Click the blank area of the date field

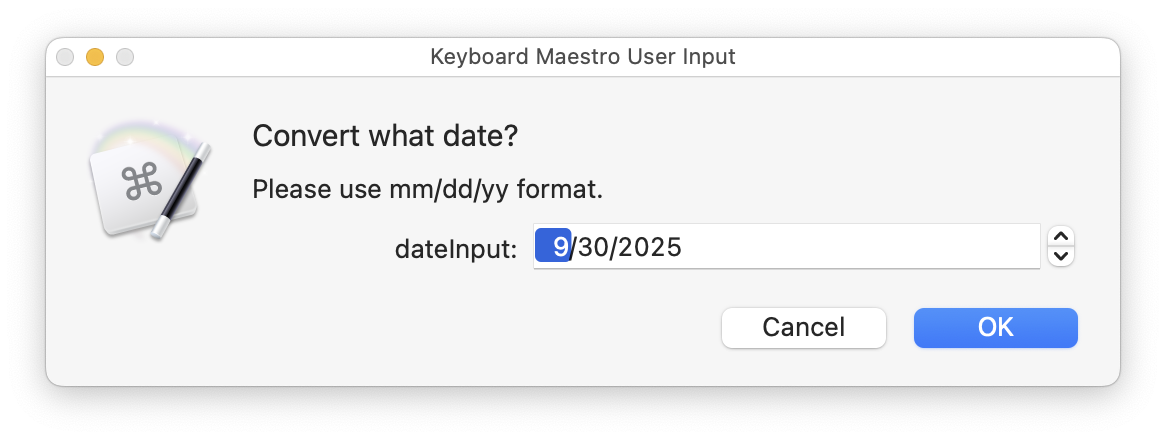tap(860, 247)
